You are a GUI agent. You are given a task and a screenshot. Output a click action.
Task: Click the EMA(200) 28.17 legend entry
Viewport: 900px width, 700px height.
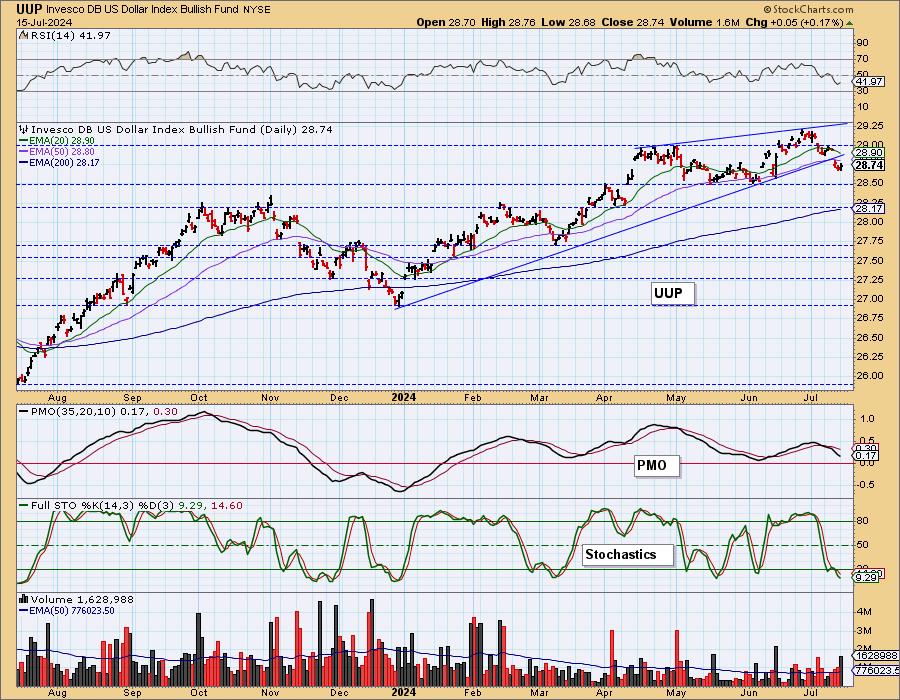64,162
